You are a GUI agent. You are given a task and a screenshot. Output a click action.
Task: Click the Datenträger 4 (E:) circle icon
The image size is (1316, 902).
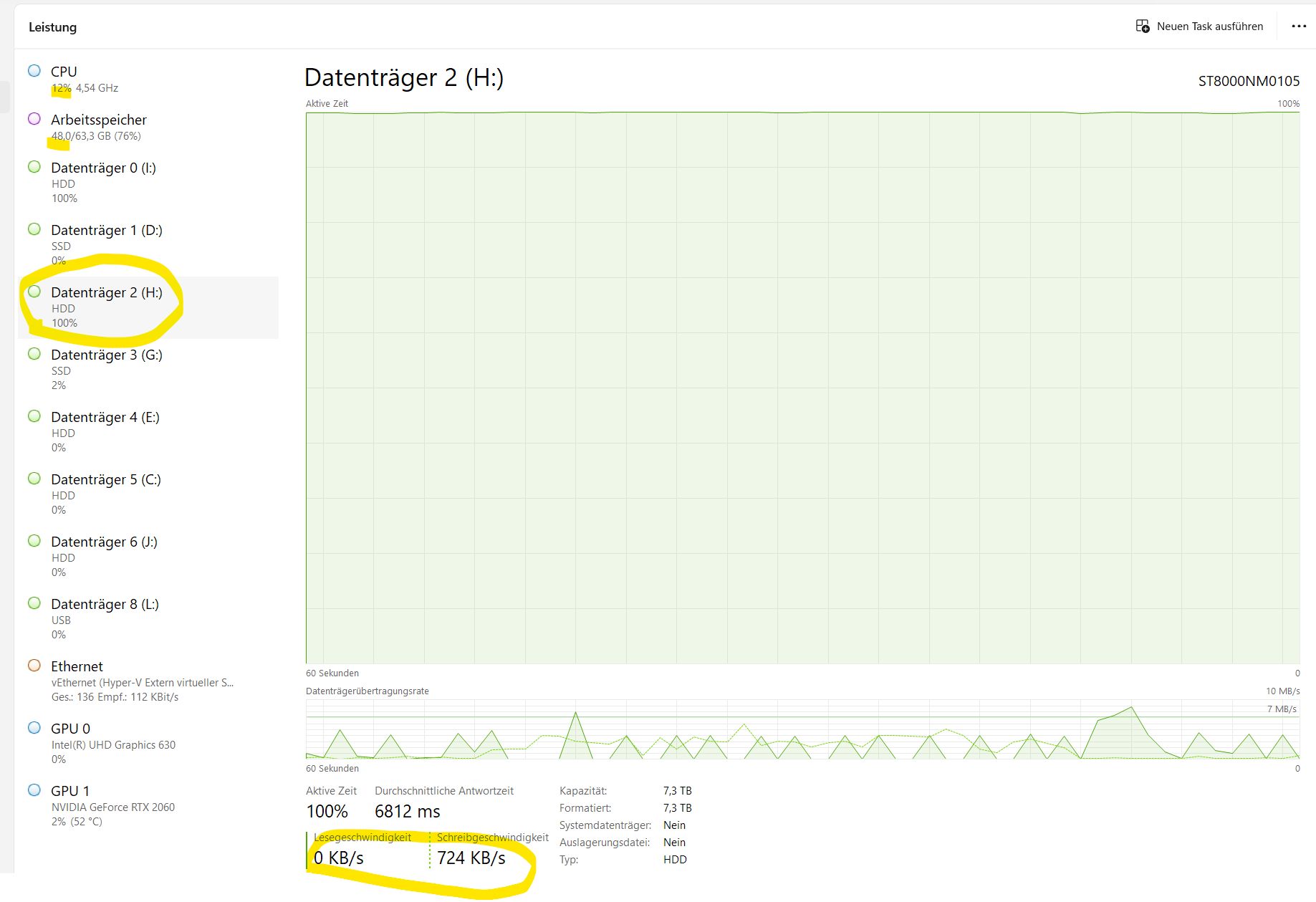point(34,416)
